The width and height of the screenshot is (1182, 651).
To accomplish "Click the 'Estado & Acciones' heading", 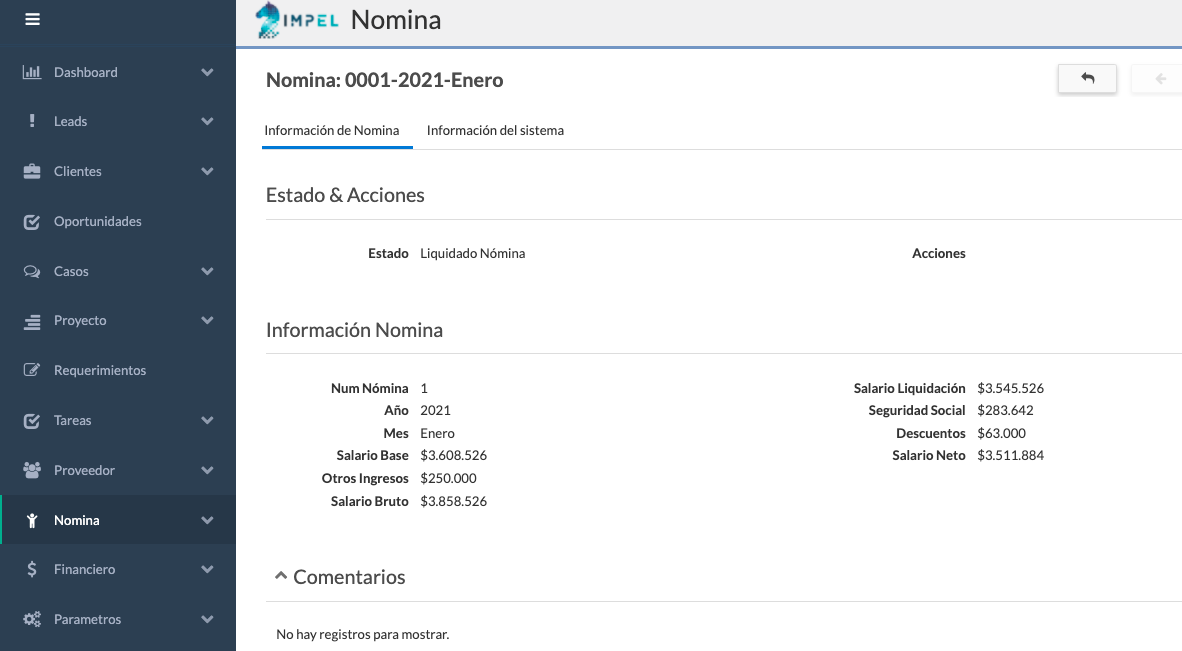I will (345, 195).
